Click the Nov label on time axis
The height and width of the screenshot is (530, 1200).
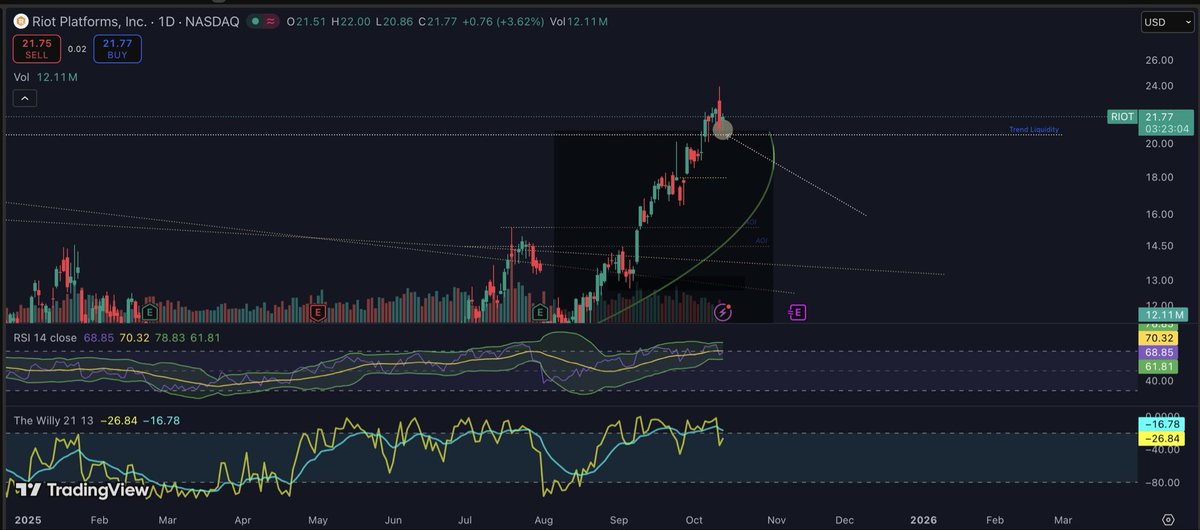[x=777, y=519]
